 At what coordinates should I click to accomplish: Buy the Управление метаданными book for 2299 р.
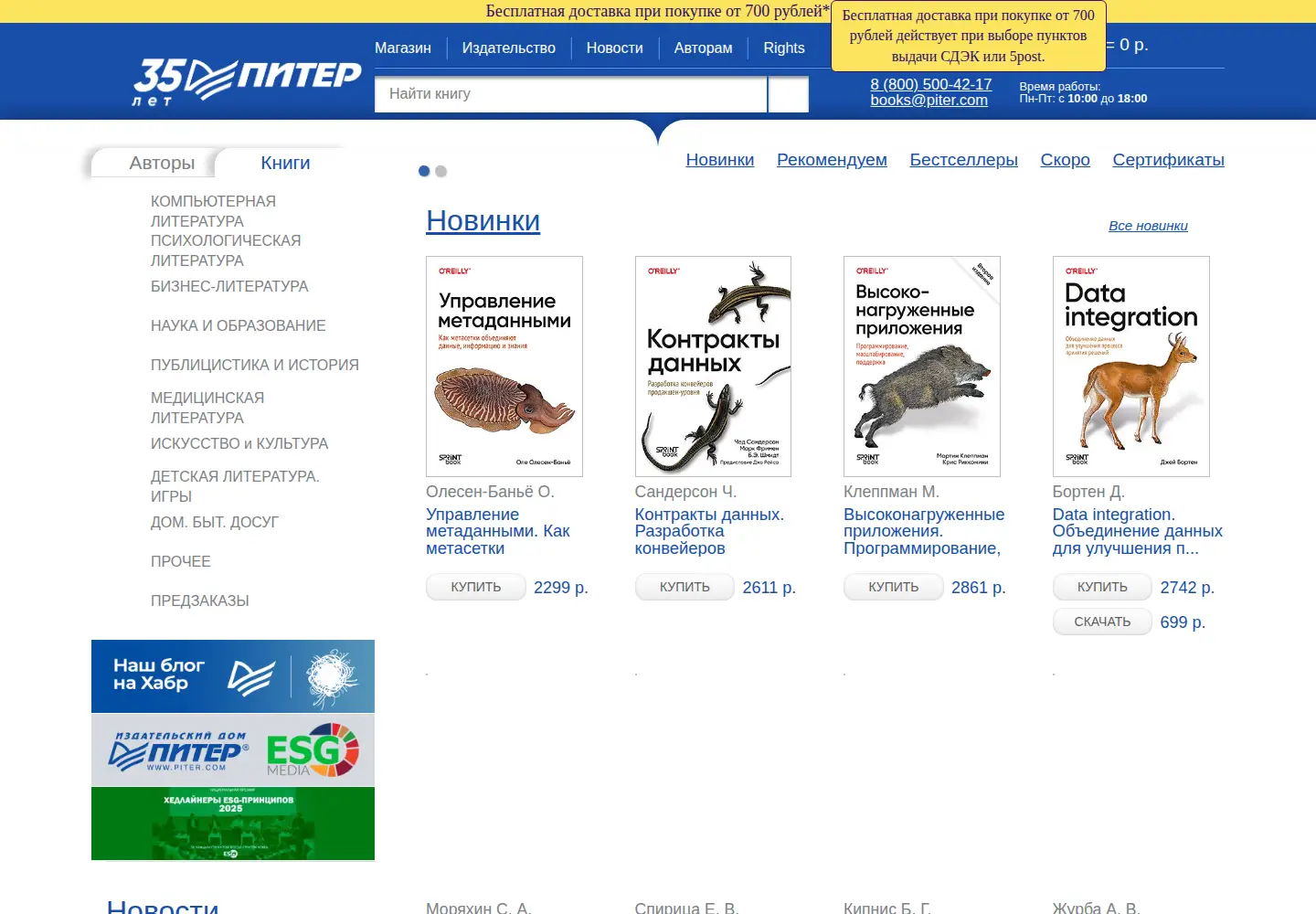pos(476,587)
